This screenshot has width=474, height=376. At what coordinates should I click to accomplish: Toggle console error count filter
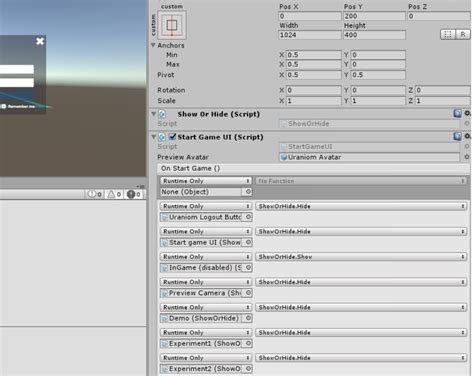click(x=134, y=194)
